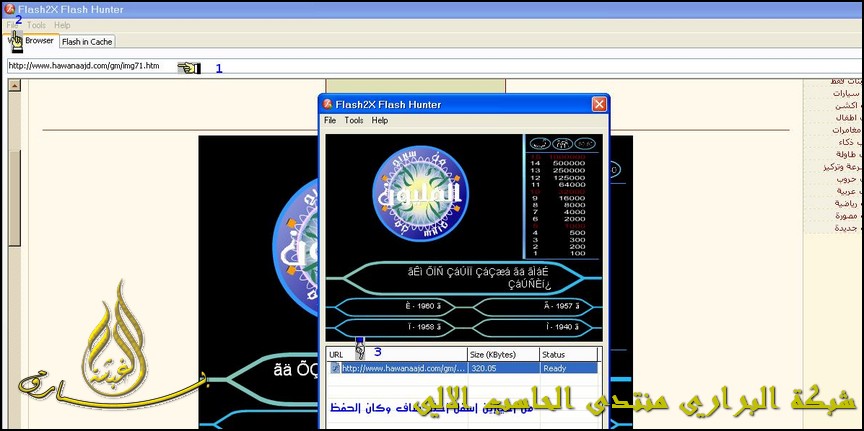The height and width of the screenshot is (431, 864).
Task: Click the 125000 prize row
Action: [x=557, y=177]
